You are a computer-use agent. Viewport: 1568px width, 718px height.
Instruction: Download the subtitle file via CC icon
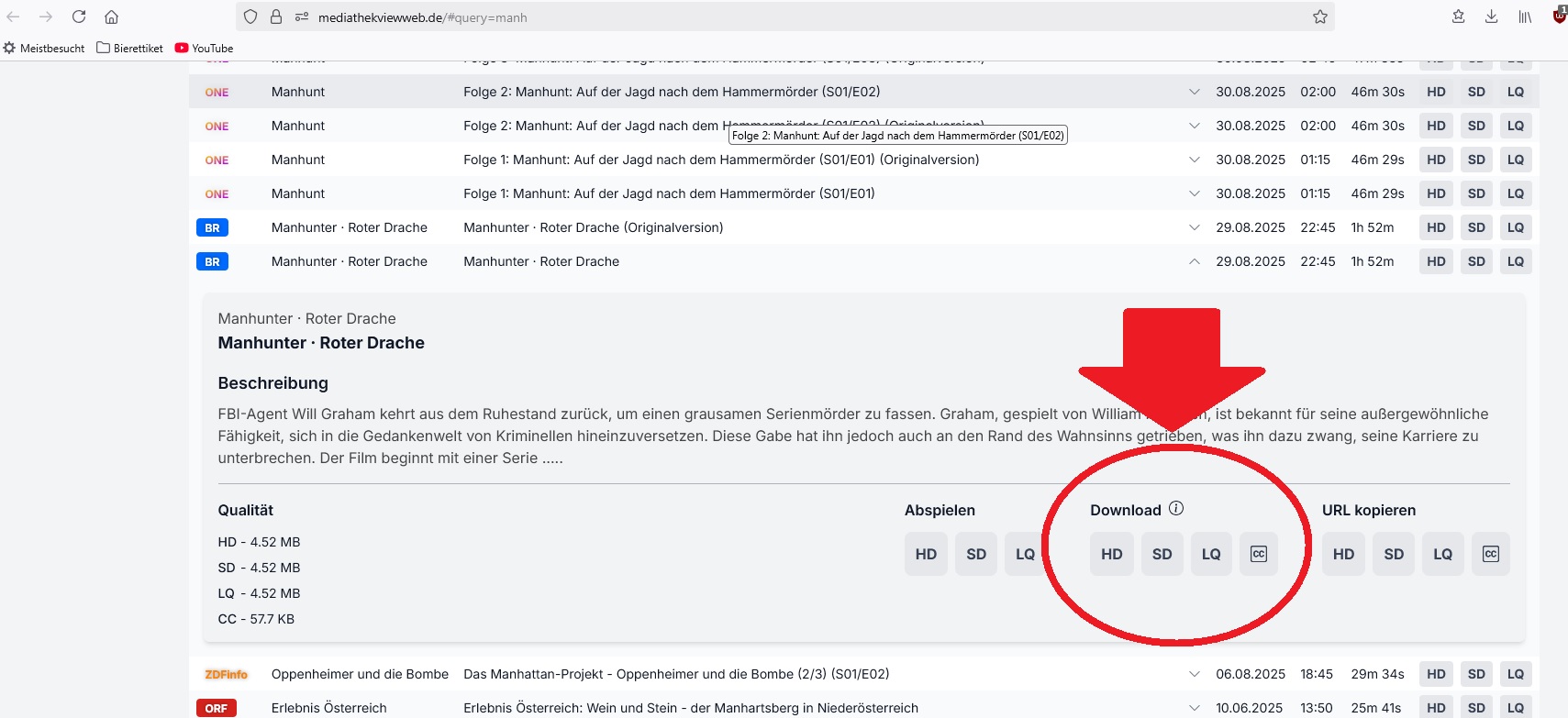click(x=1258, y=554)
